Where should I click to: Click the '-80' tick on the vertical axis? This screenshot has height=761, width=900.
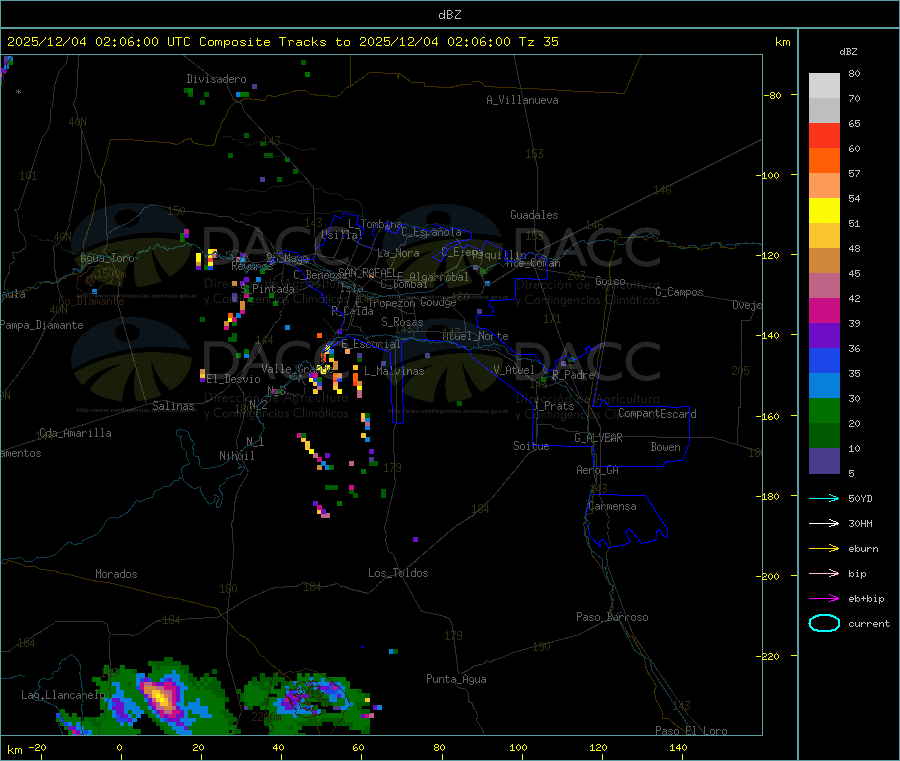[772, 95]
